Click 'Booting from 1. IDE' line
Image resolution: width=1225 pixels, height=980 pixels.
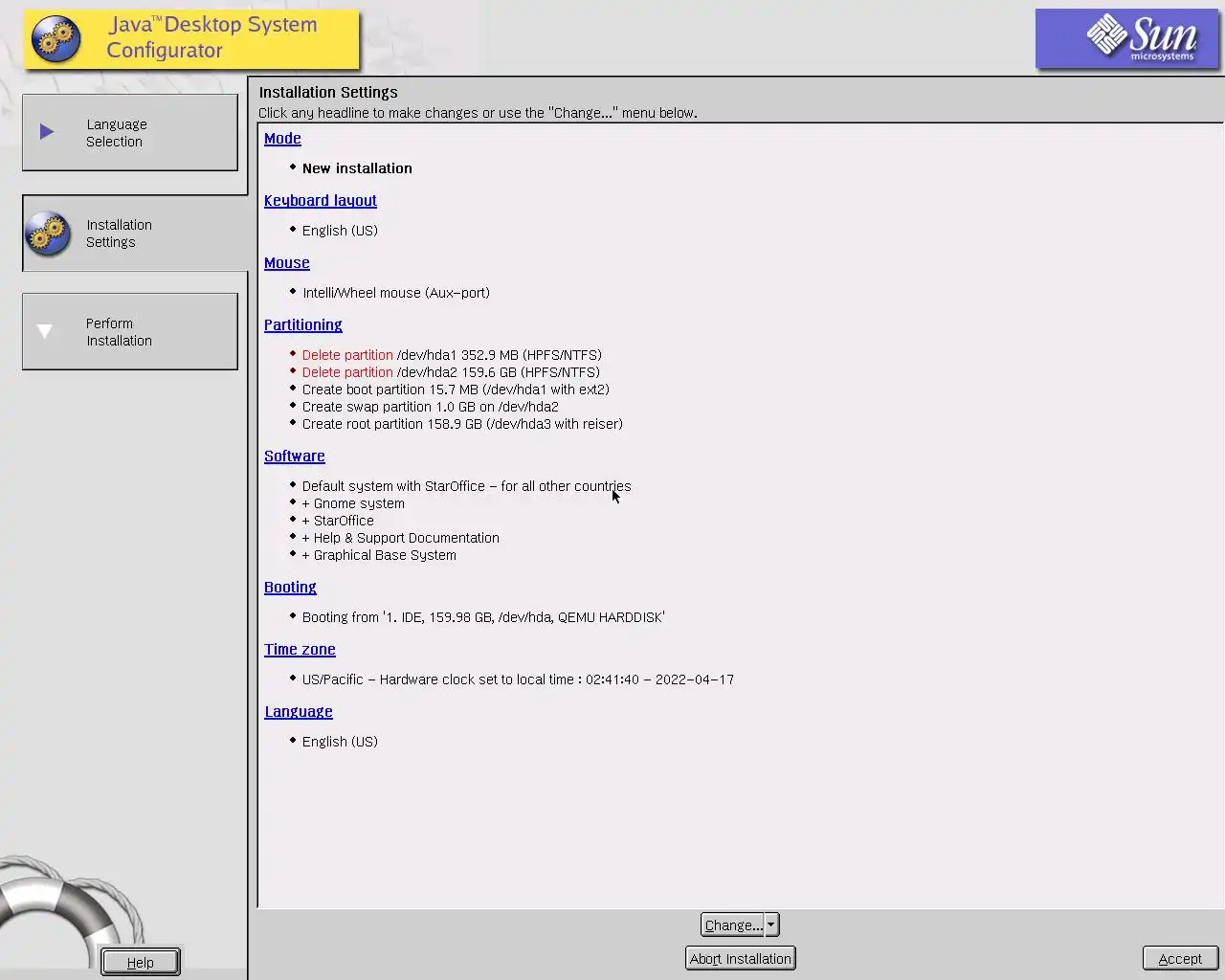[x=483, y=617]
